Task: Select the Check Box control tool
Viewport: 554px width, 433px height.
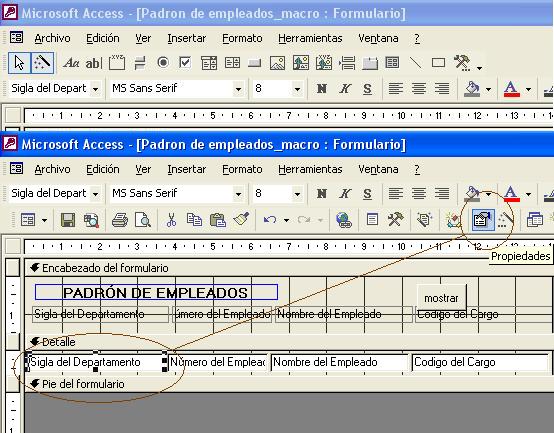Action: tap(185, 63)
